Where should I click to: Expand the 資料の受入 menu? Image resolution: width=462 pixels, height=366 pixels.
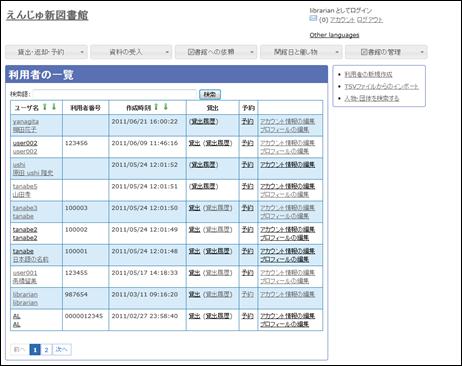coord(131,52)
